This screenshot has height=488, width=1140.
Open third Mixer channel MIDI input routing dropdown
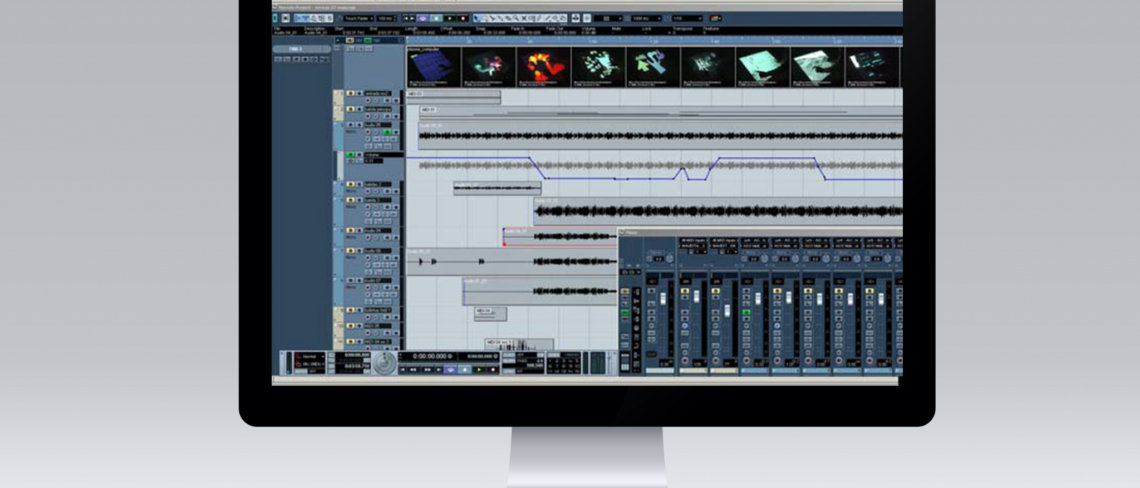point(723,240)
